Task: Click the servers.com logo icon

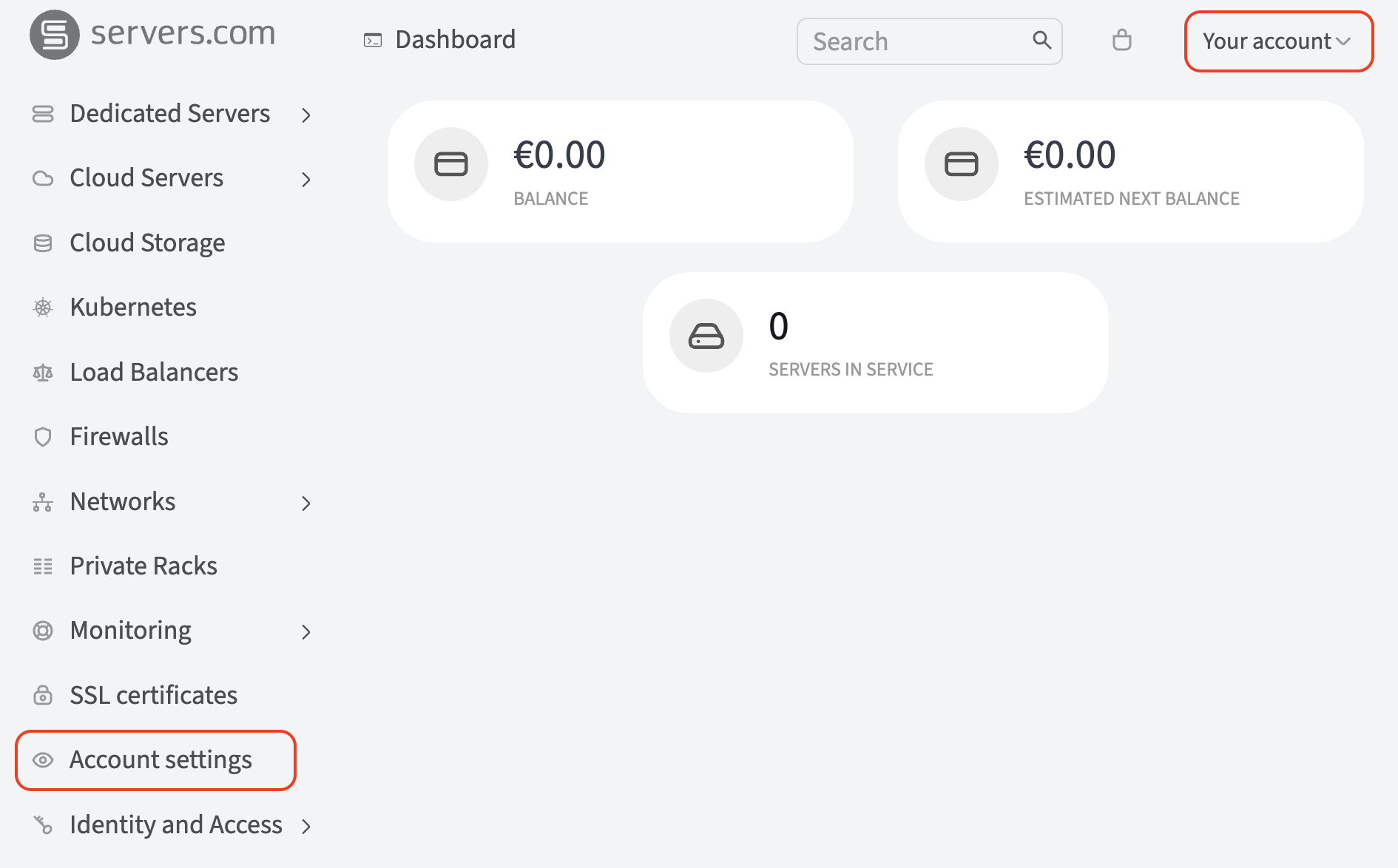Action: 55,35
